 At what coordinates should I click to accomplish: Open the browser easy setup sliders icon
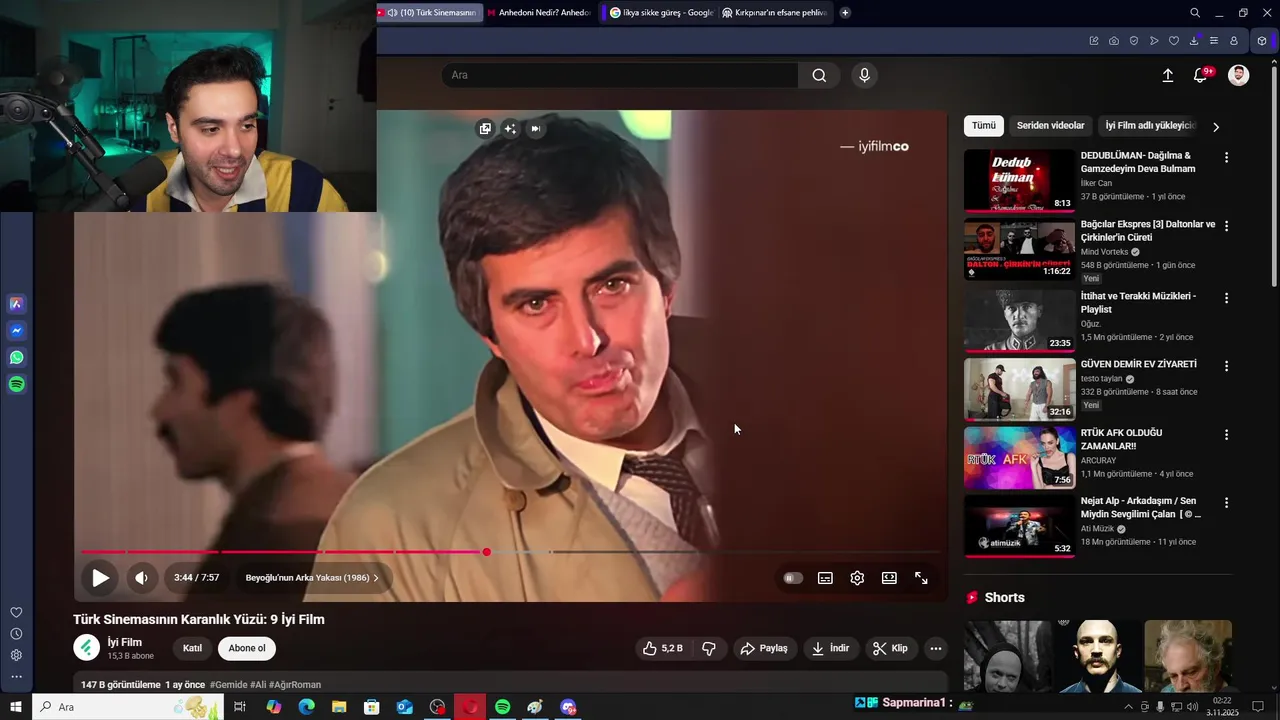(1214, 41)
